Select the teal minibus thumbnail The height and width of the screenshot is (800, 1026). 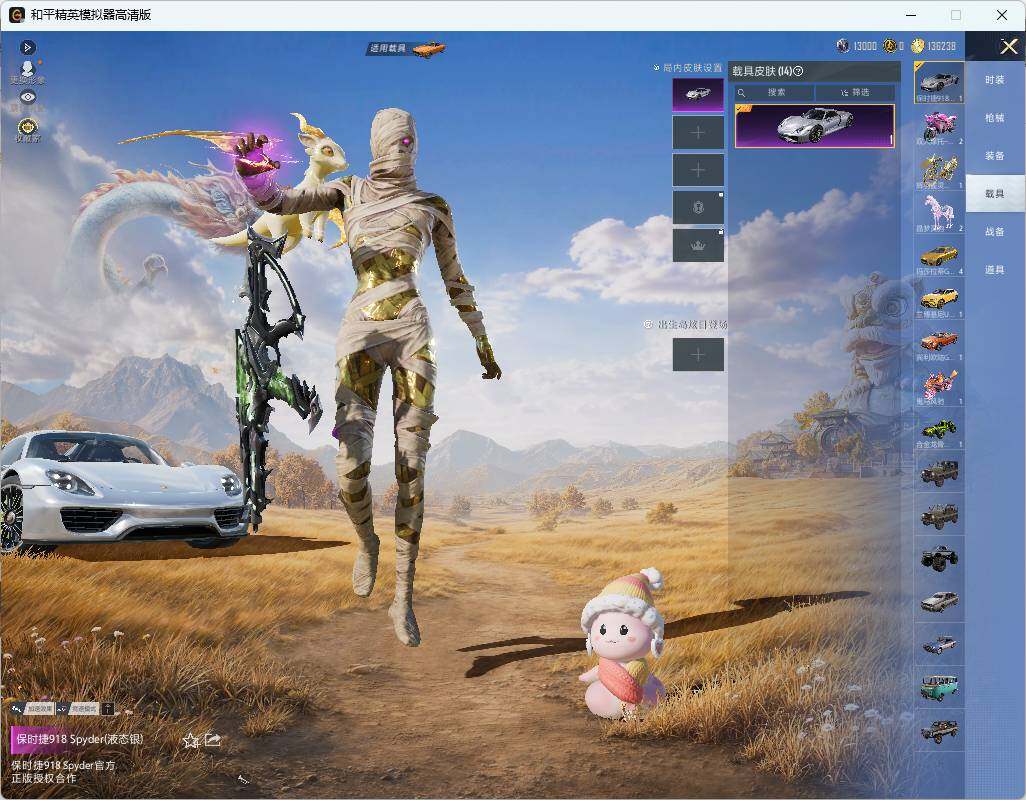(939, 687)
